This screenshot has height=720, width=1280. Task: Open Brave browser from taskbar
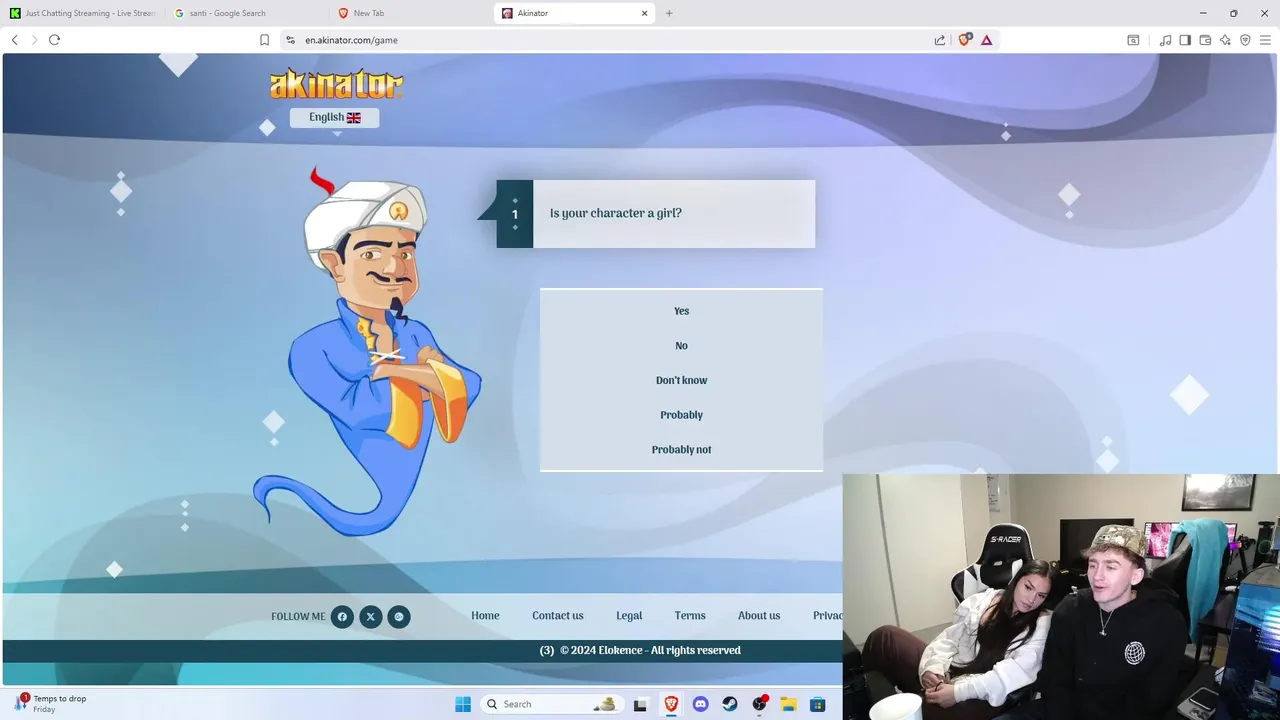(x=671, y=704)
